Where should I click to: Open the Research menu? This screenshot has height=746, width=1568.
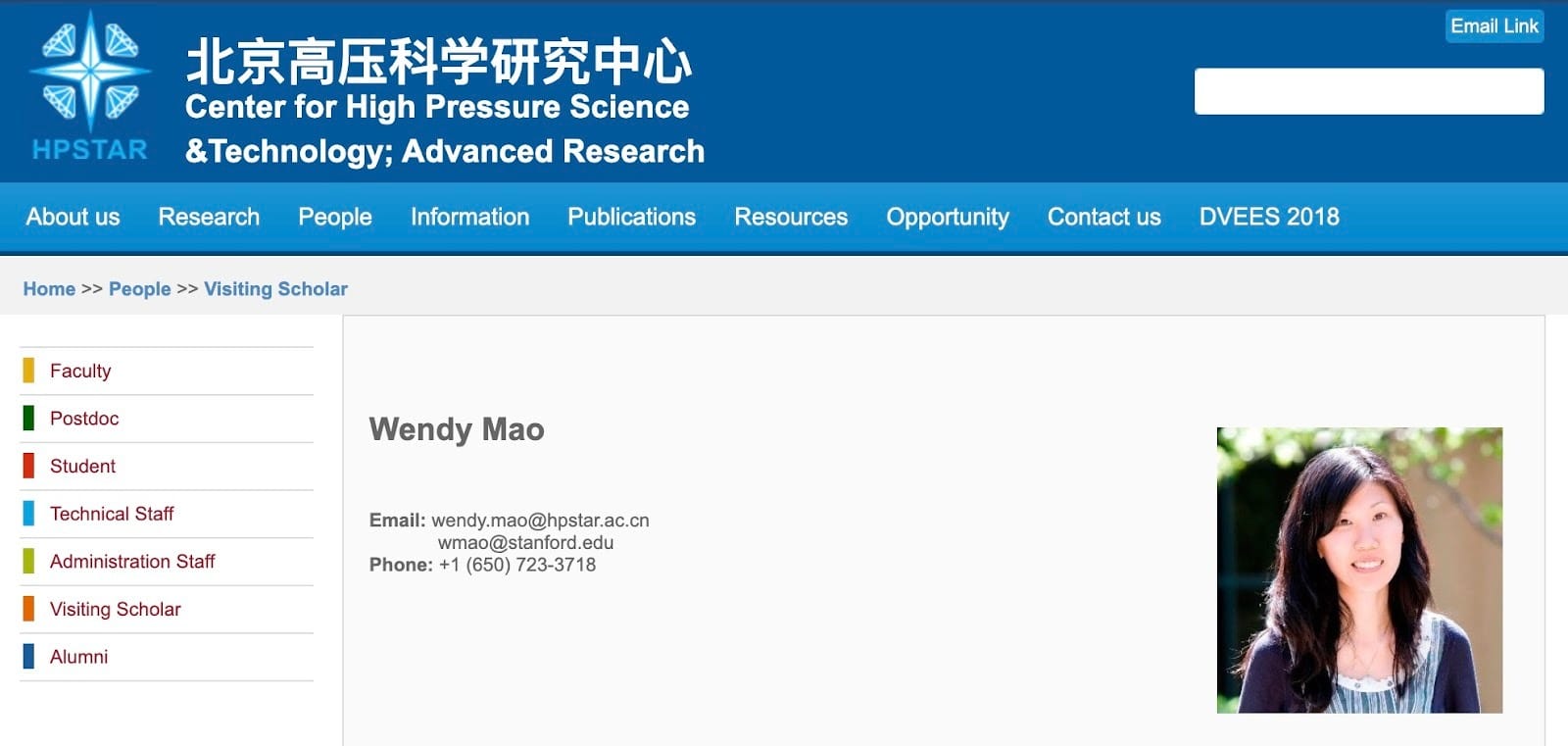coord(209,217)
